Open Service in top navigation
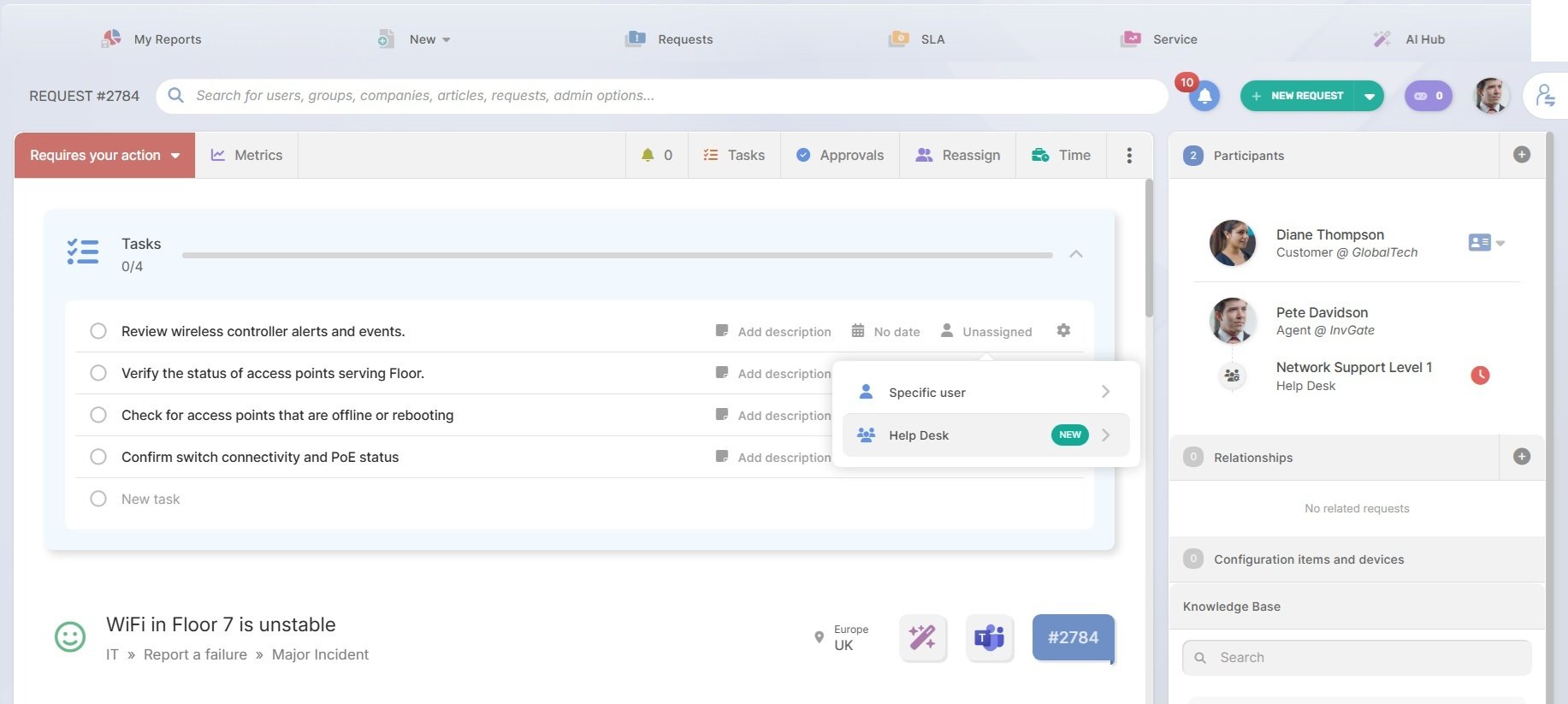This screenshot has width=1568, height=704. (x=1159, y=39)
